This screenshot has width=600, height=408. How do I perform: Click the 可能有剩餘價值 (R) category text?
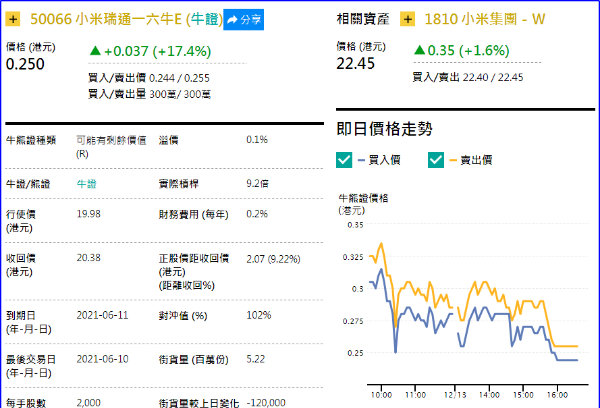tap(111, 147)
